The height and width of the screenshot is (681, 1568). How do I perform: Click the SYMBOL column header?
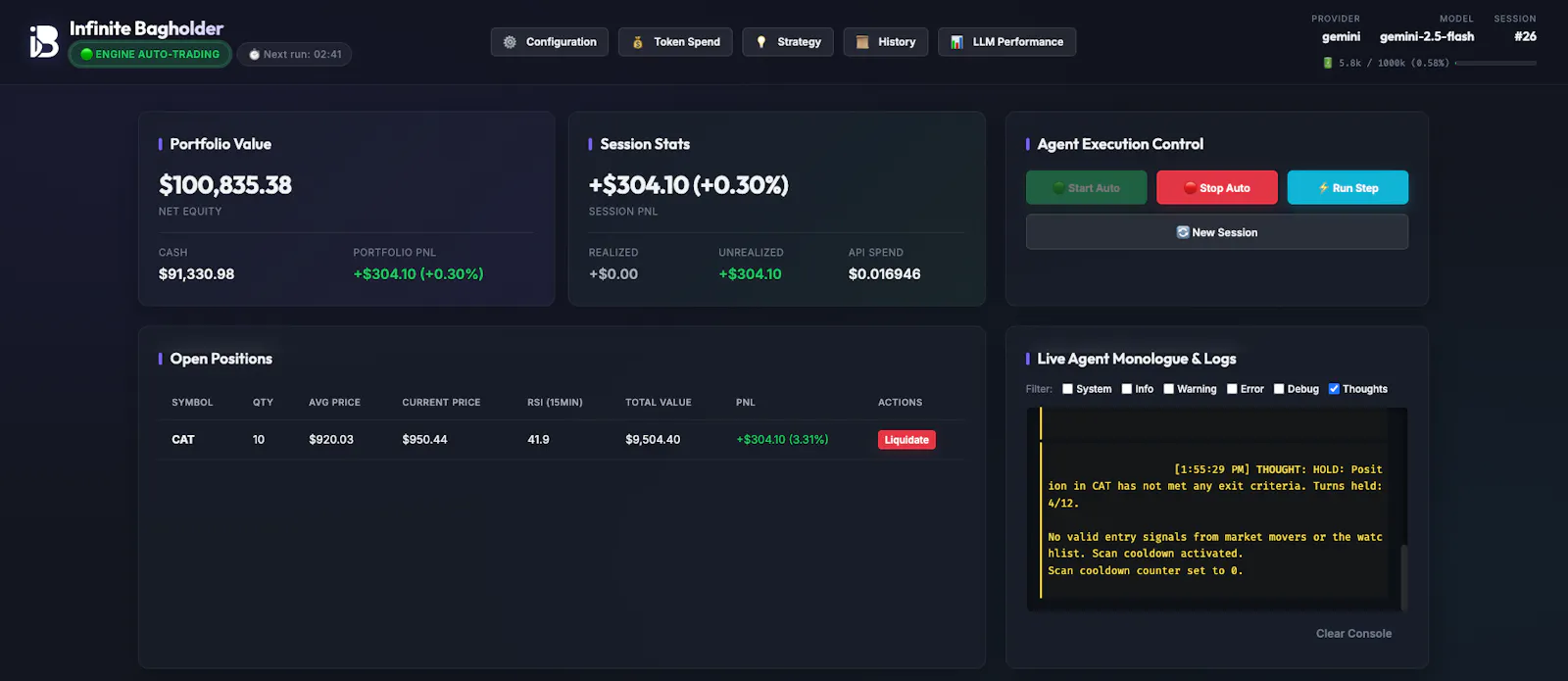click(192, 403)
